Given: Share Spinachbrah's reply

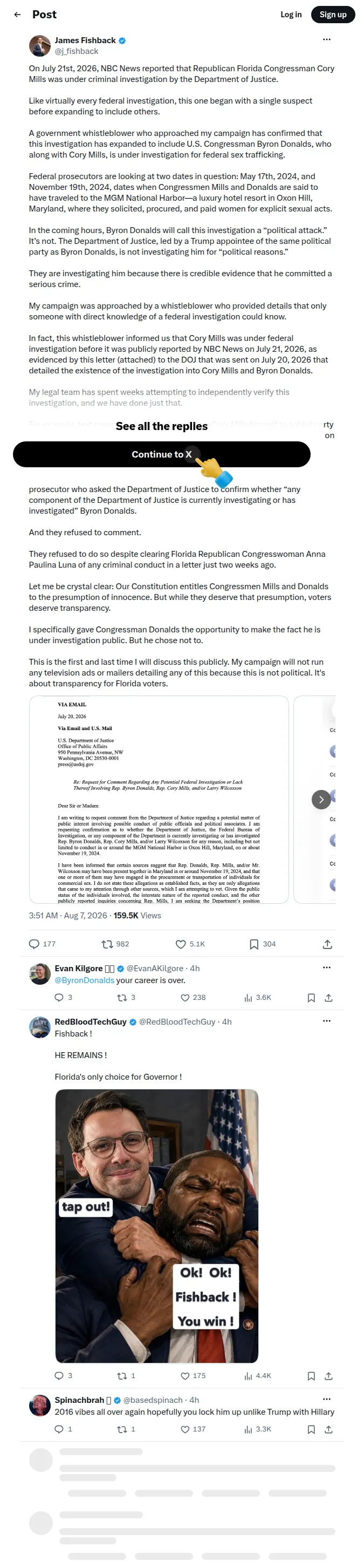Looking at the screenshot, I should pos(329,1429).
